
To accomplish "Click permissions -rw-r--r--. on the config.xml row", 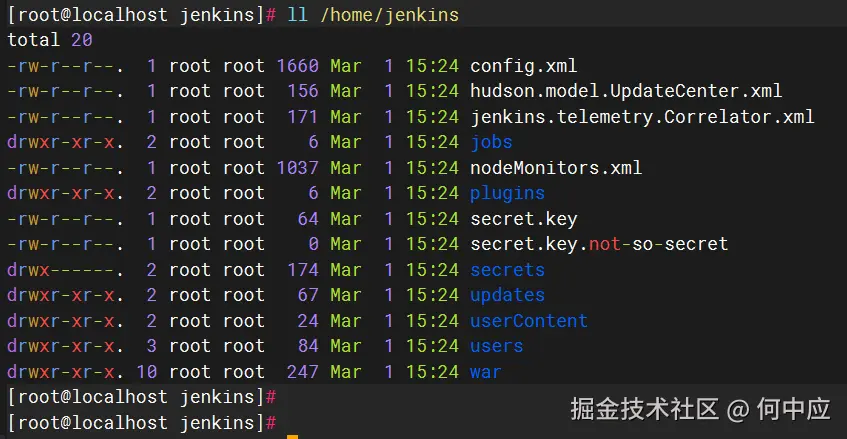I will coord(65,66).
